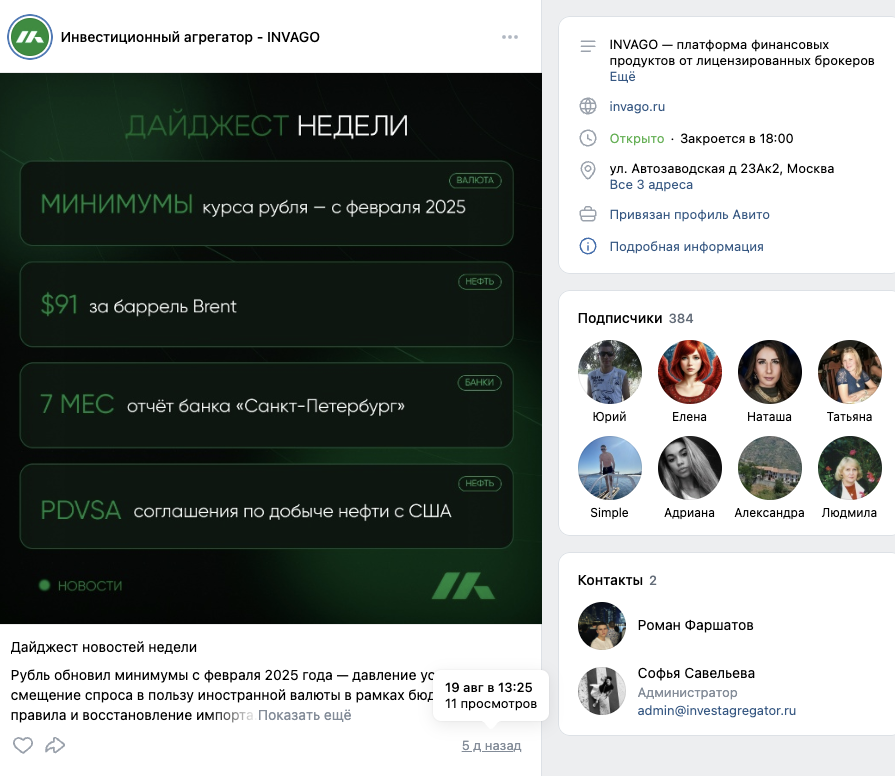Click the post heading Дайджест новостей недели
Screen dimensions: 895x776
(103, 647)
